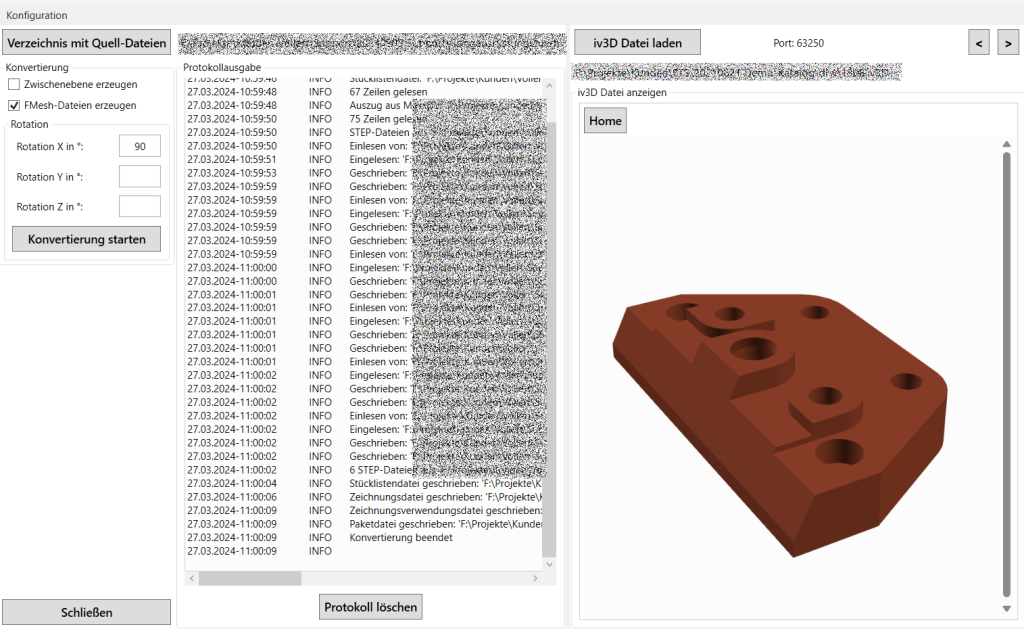Image resolution: width=1024 pixels, height=629 pixels.
Task: Start conversion with 'Konvertierung starten'
Action: 86,239
